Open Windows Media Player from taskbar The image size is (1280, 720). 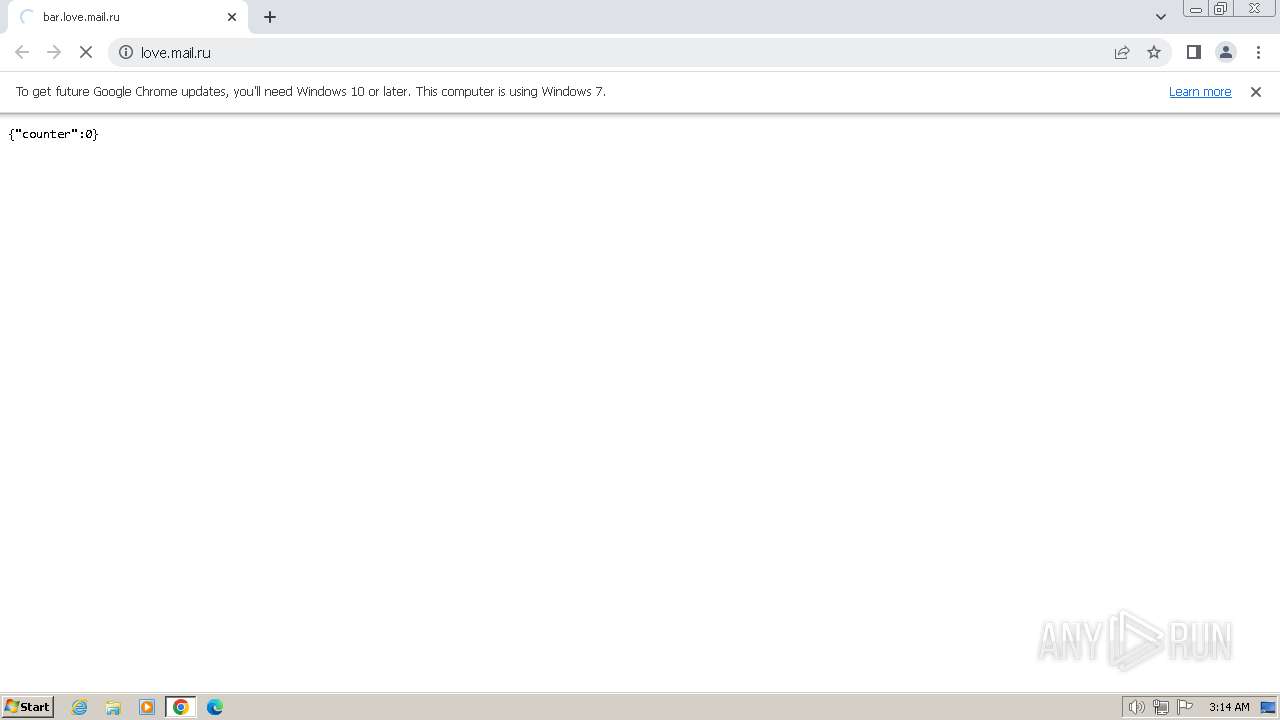[147, 707]
